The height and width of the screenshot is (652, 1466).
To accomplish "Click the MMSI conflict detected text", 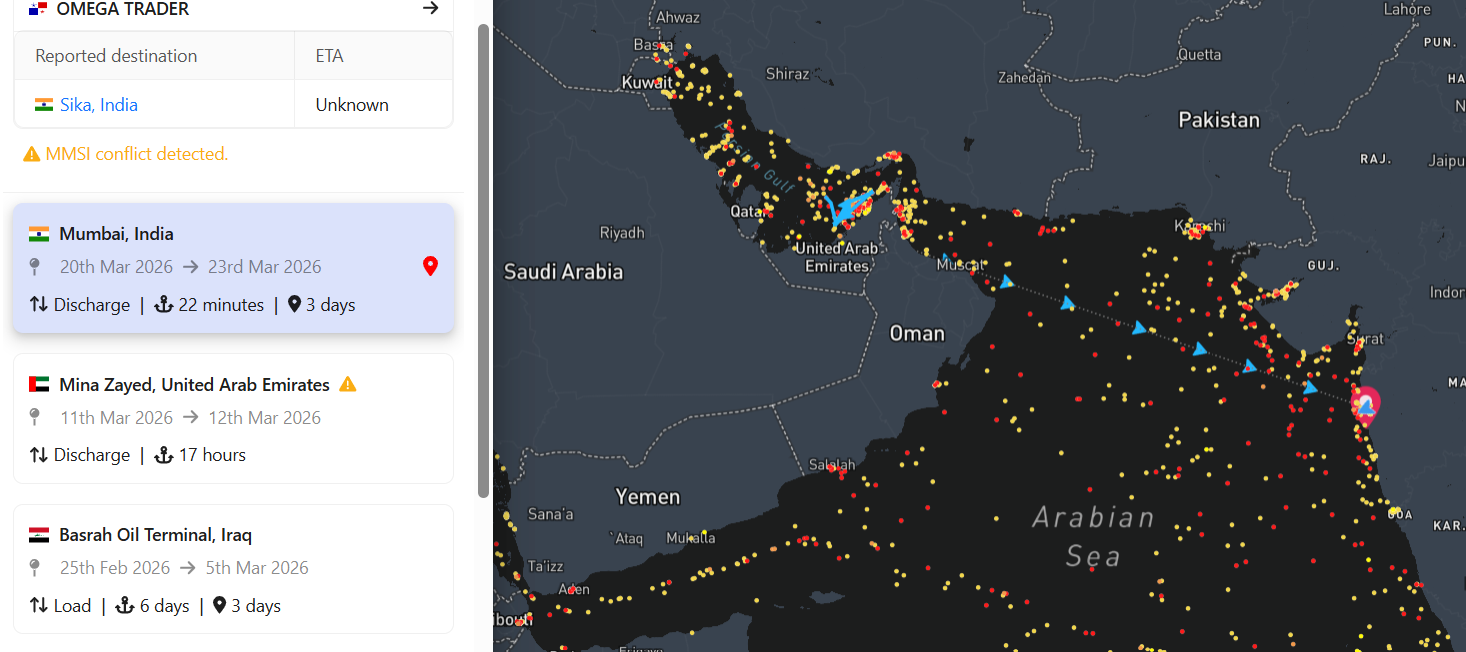I will coord(137,154).
